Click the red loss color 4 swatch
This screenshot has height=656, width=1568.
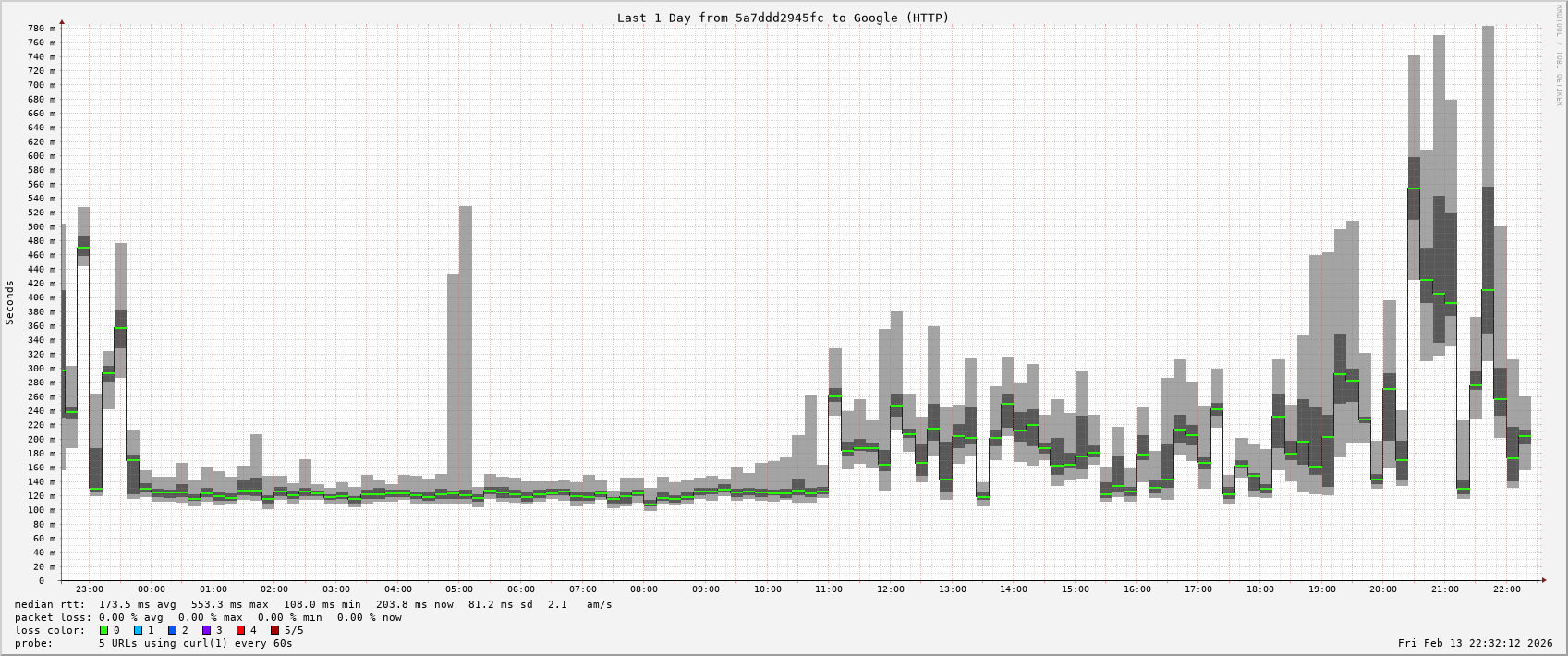point(240,630)
